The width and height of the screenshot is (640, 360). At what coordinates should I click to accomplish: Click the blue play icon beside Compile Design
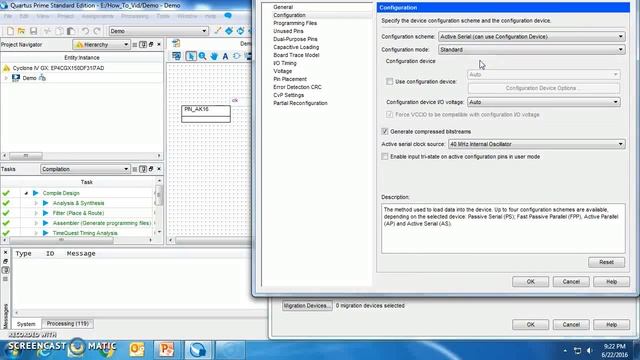tap(36, 193)
